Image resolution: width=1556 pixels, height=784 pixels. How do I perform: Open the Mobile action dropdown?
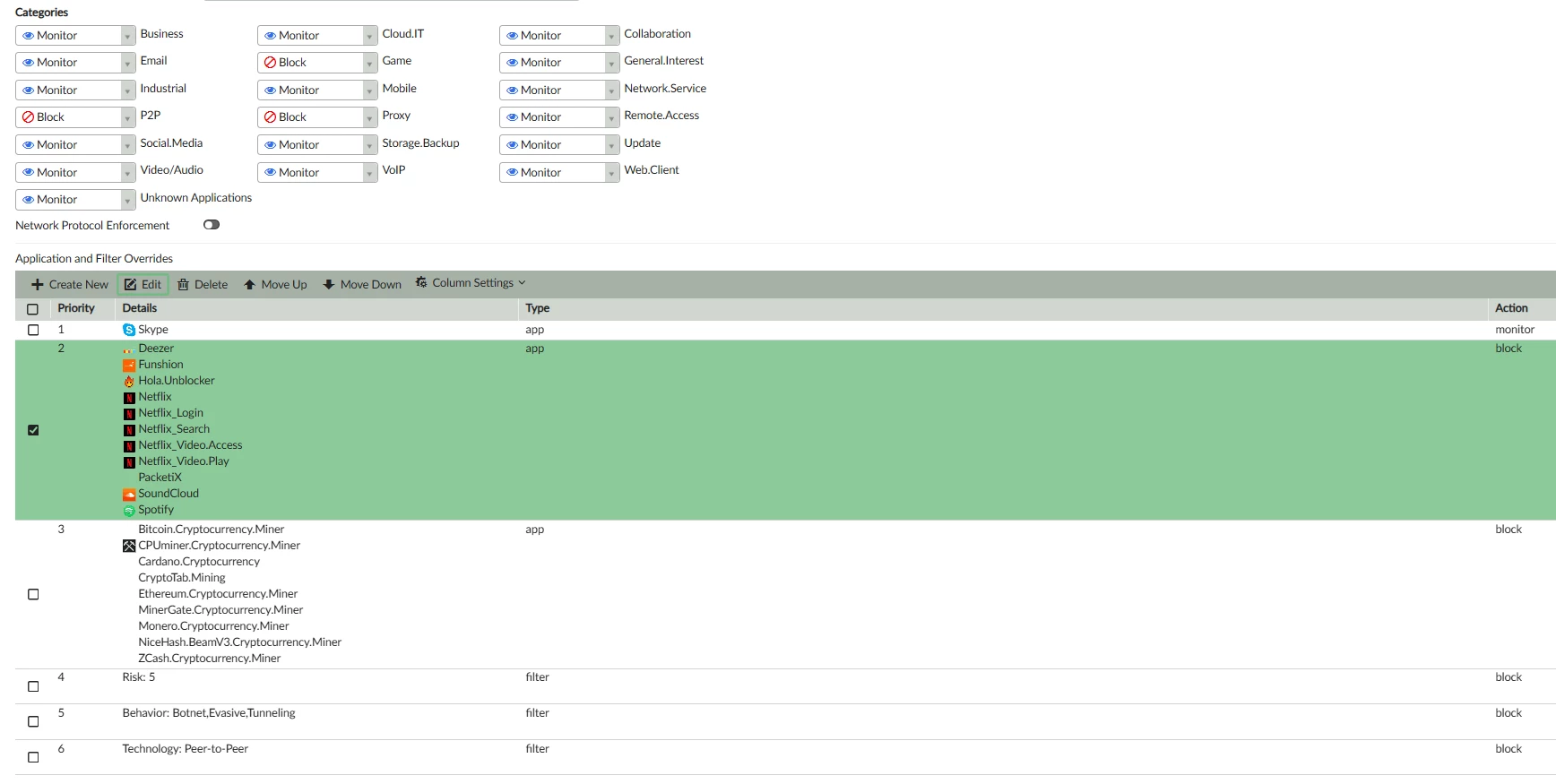pyautogui.click(x=317, y=90)
